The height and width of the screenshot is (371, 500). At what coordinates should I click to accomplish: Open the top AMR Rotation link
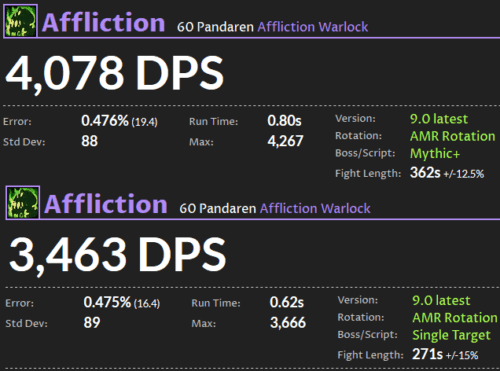coord(452,136)
